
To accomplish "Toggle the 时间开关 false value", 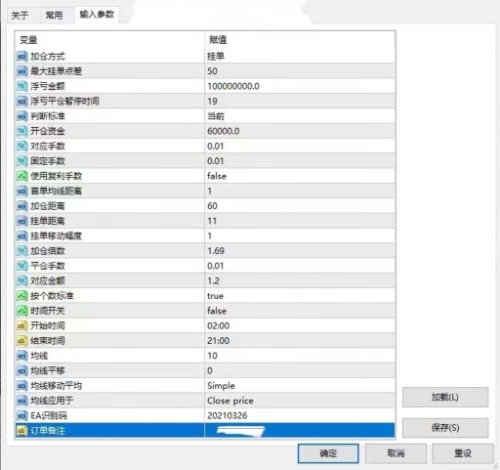I will [x=300, y=311].
